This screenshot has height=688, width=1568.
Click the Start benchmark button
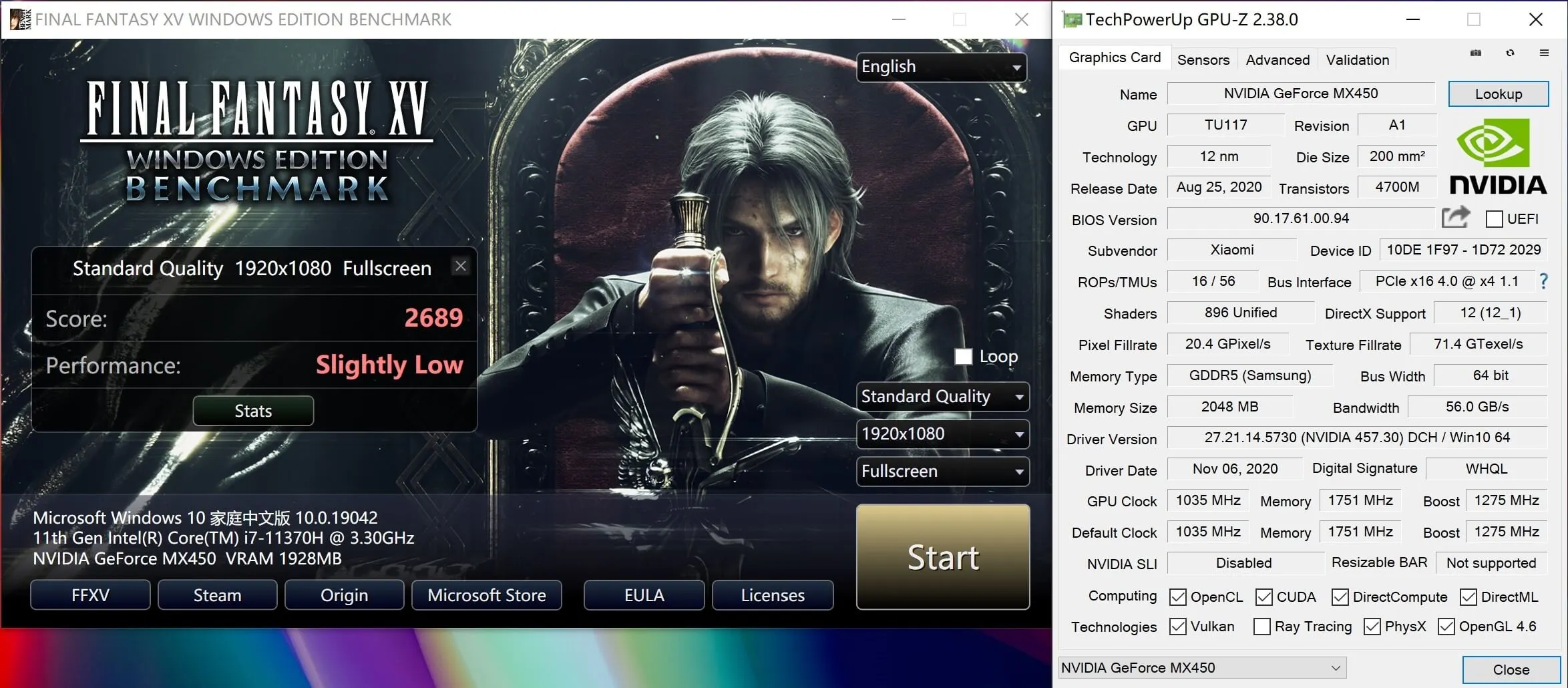pos(943,557)
